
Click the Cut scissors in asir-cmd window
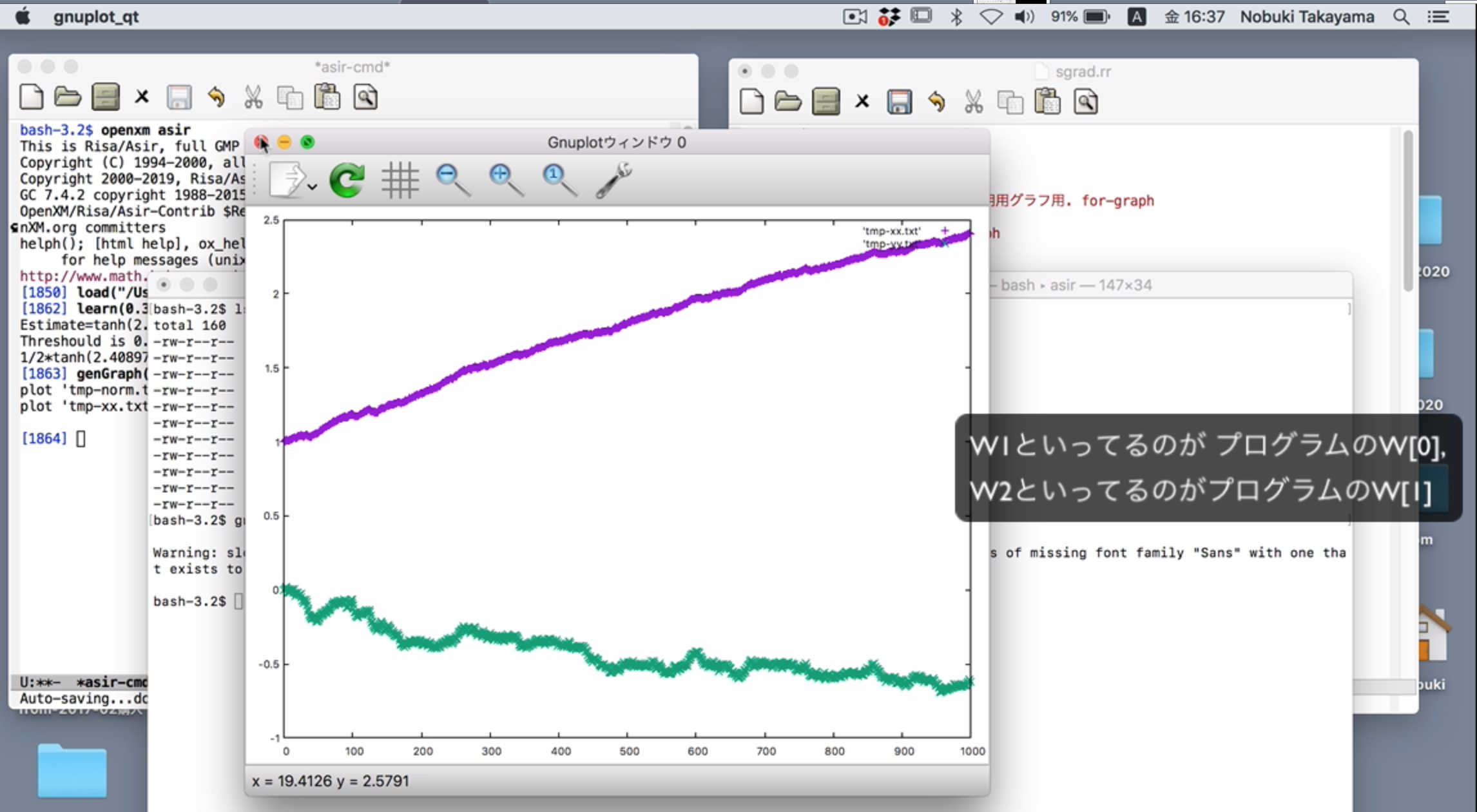[x=253, y=97]
